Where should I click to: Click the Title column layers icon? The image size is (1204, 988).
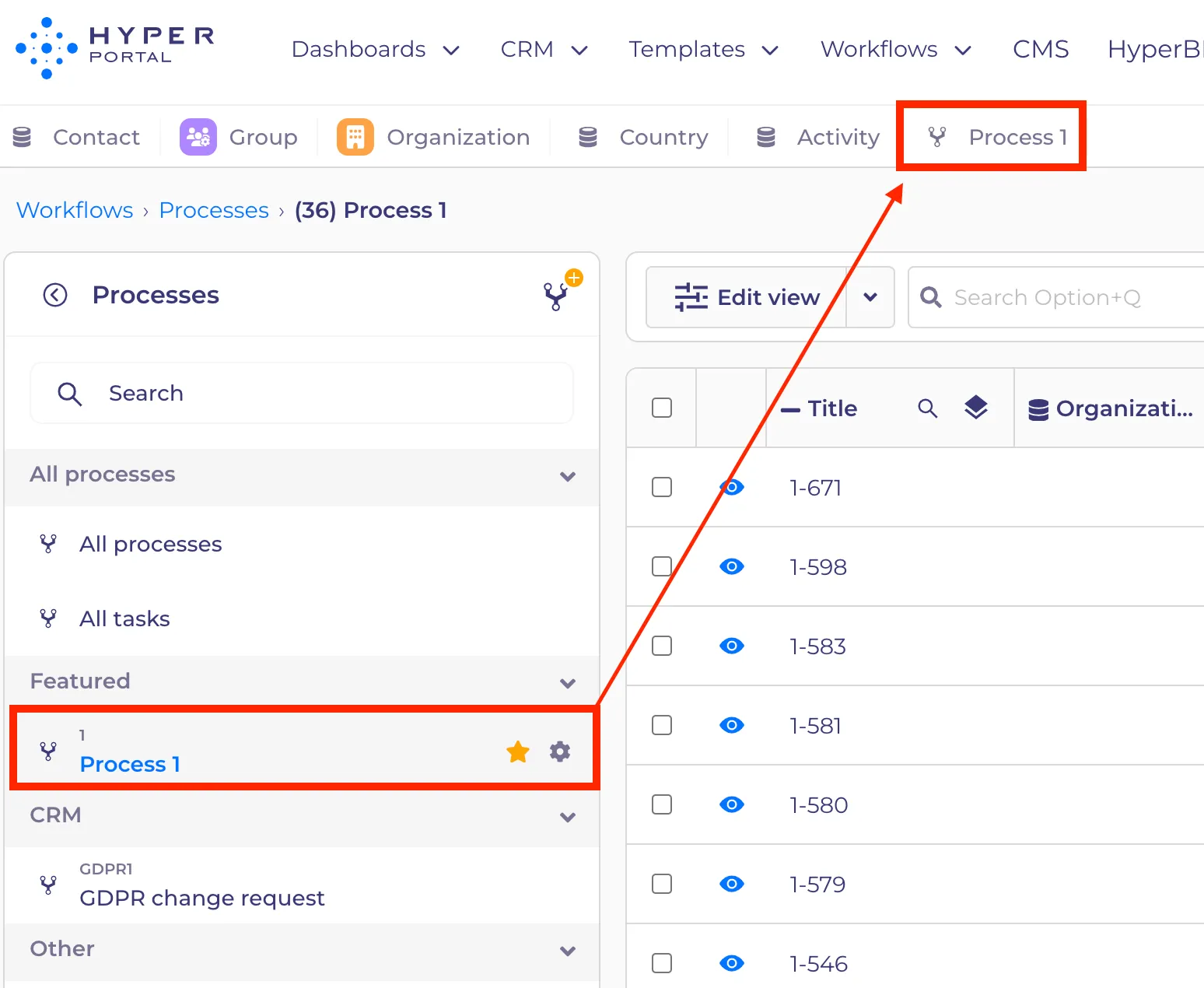(x=976, y=408)
